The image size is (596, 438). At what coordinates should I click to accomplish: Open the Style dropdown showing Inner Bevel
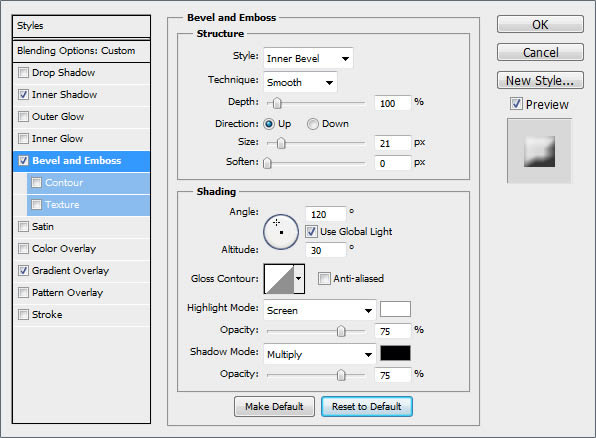pos(308,58)
